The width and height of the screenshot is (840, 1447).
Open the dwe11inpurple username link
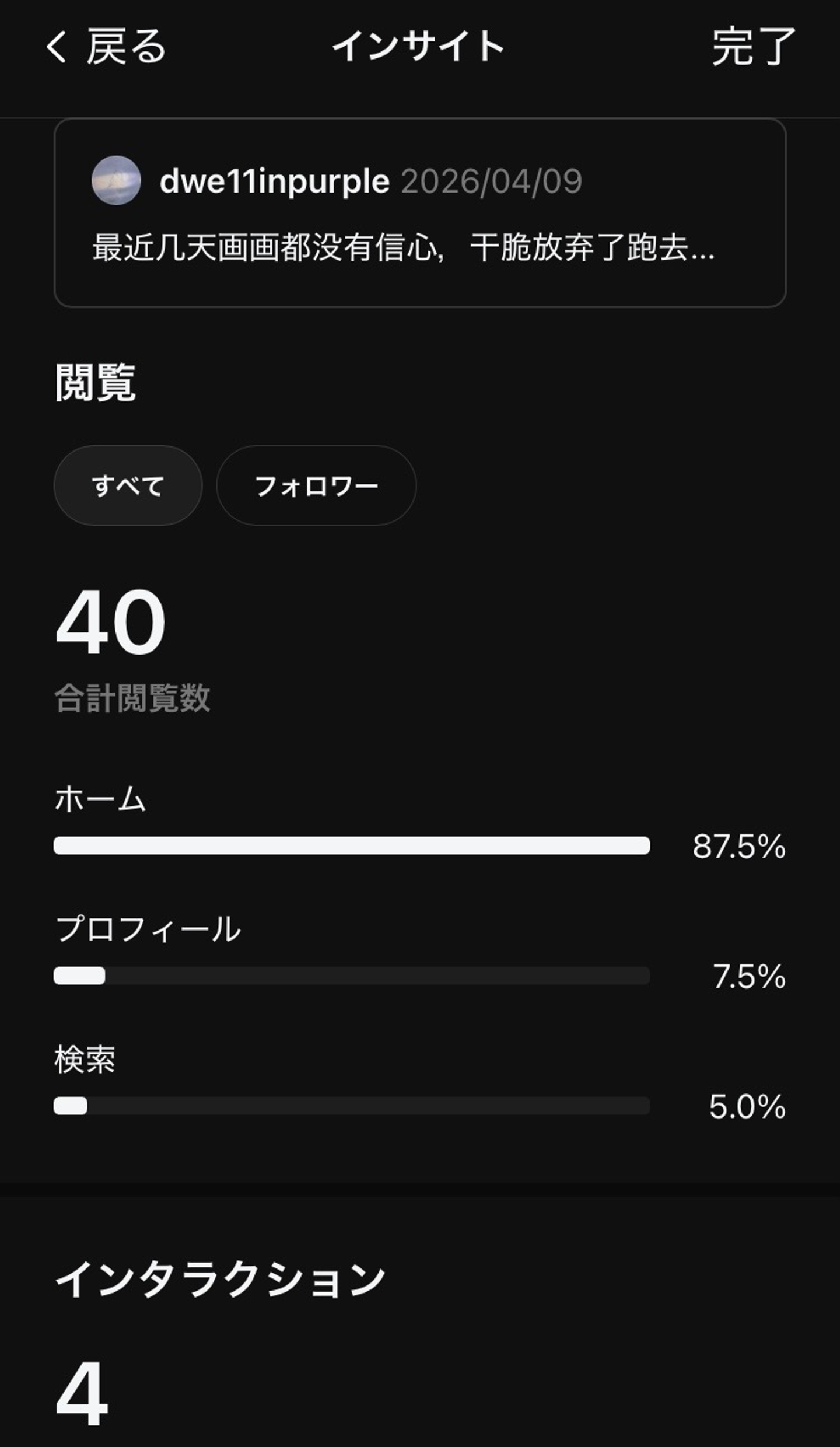point(274,181)
